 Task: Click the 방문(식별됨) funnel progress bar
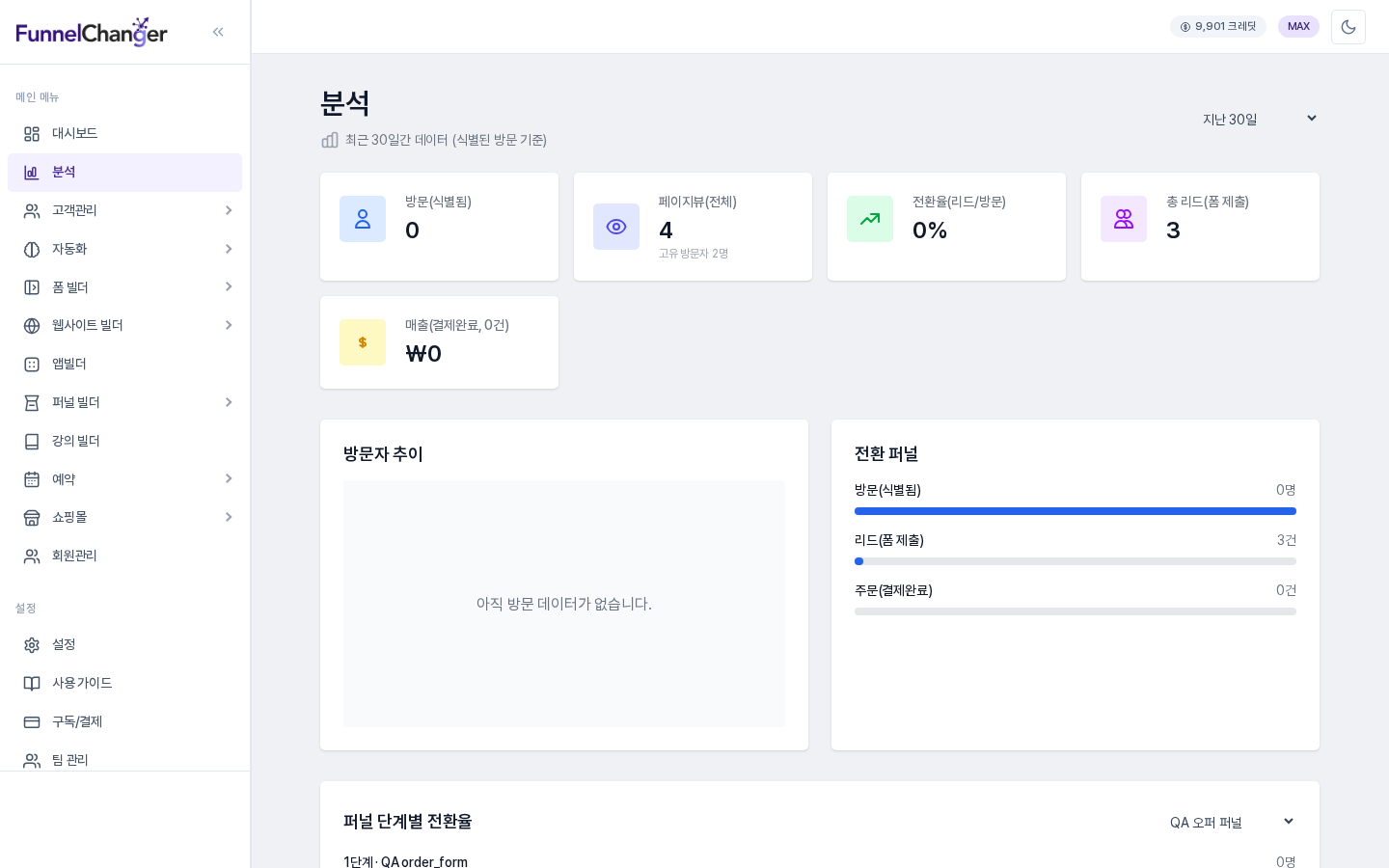1076,511
